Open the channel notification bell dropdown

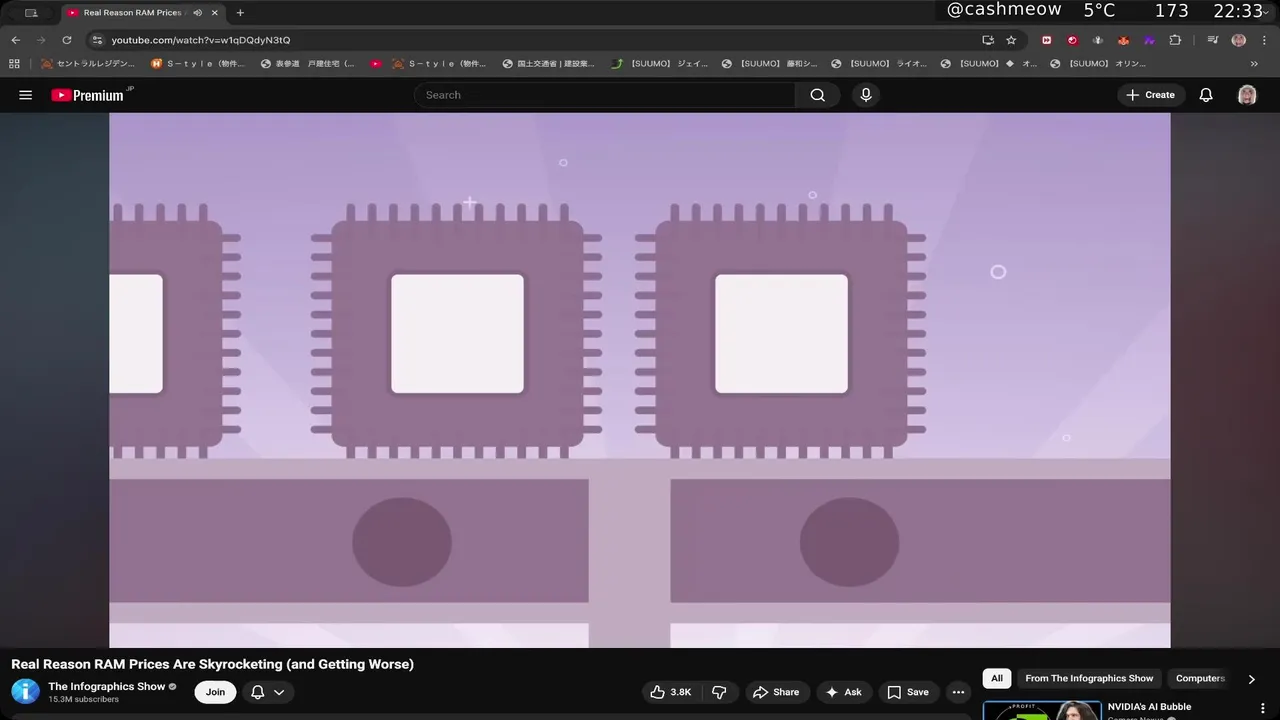coord(267,692)
